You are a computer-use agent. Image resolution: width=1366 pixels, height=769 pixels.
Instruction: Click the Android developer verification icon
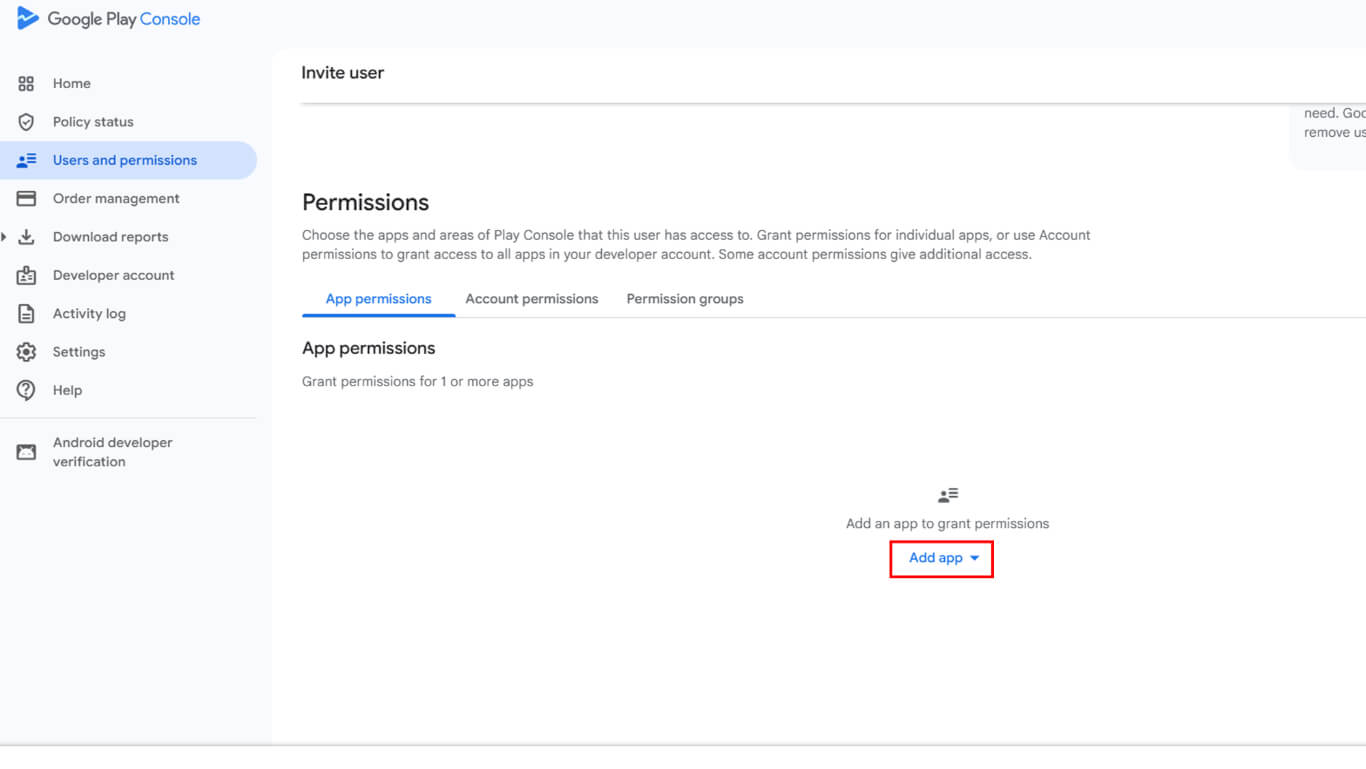27,452
